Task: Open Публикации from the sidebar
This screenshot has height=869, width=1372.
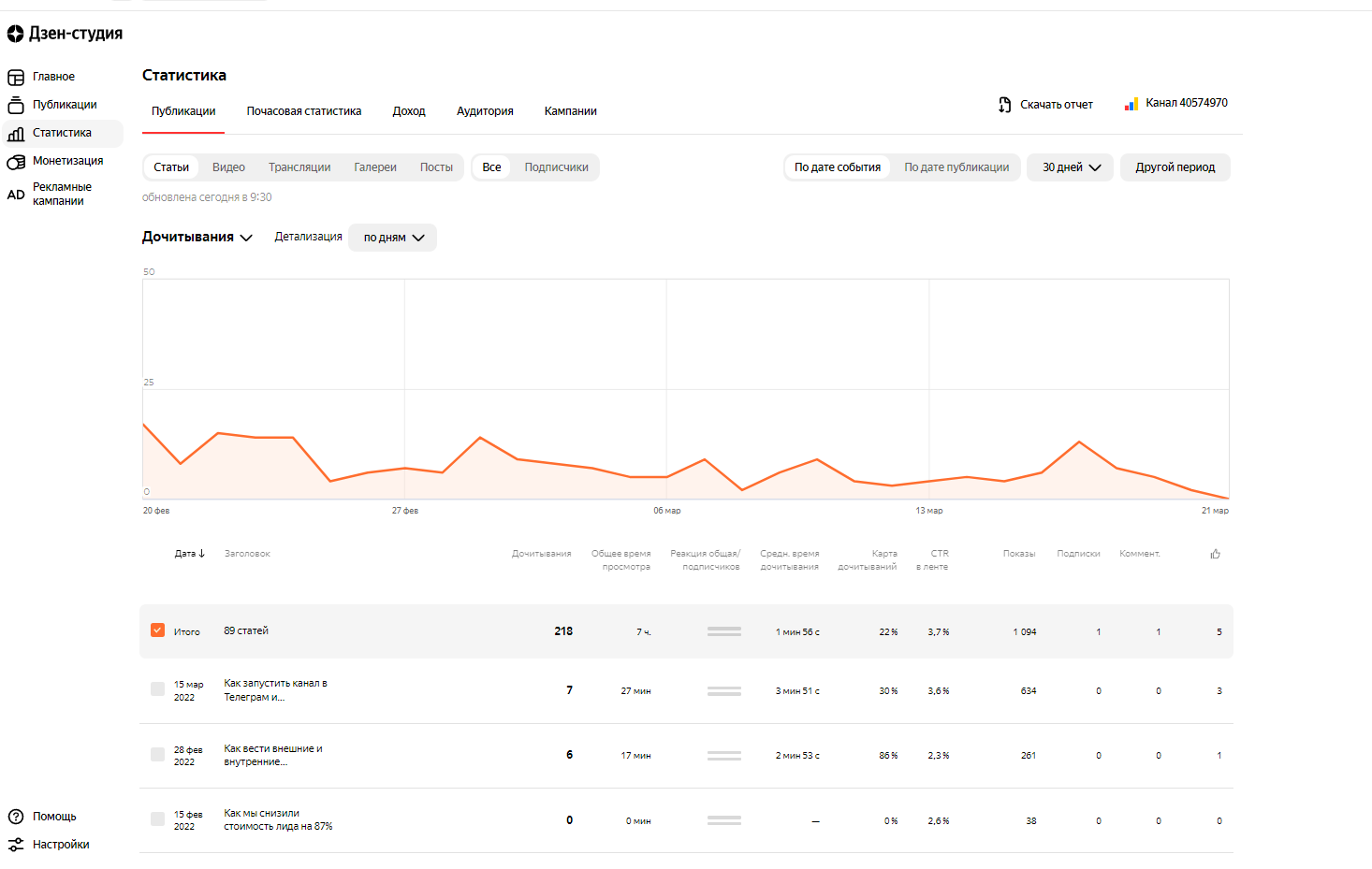Action: [64, 105]
